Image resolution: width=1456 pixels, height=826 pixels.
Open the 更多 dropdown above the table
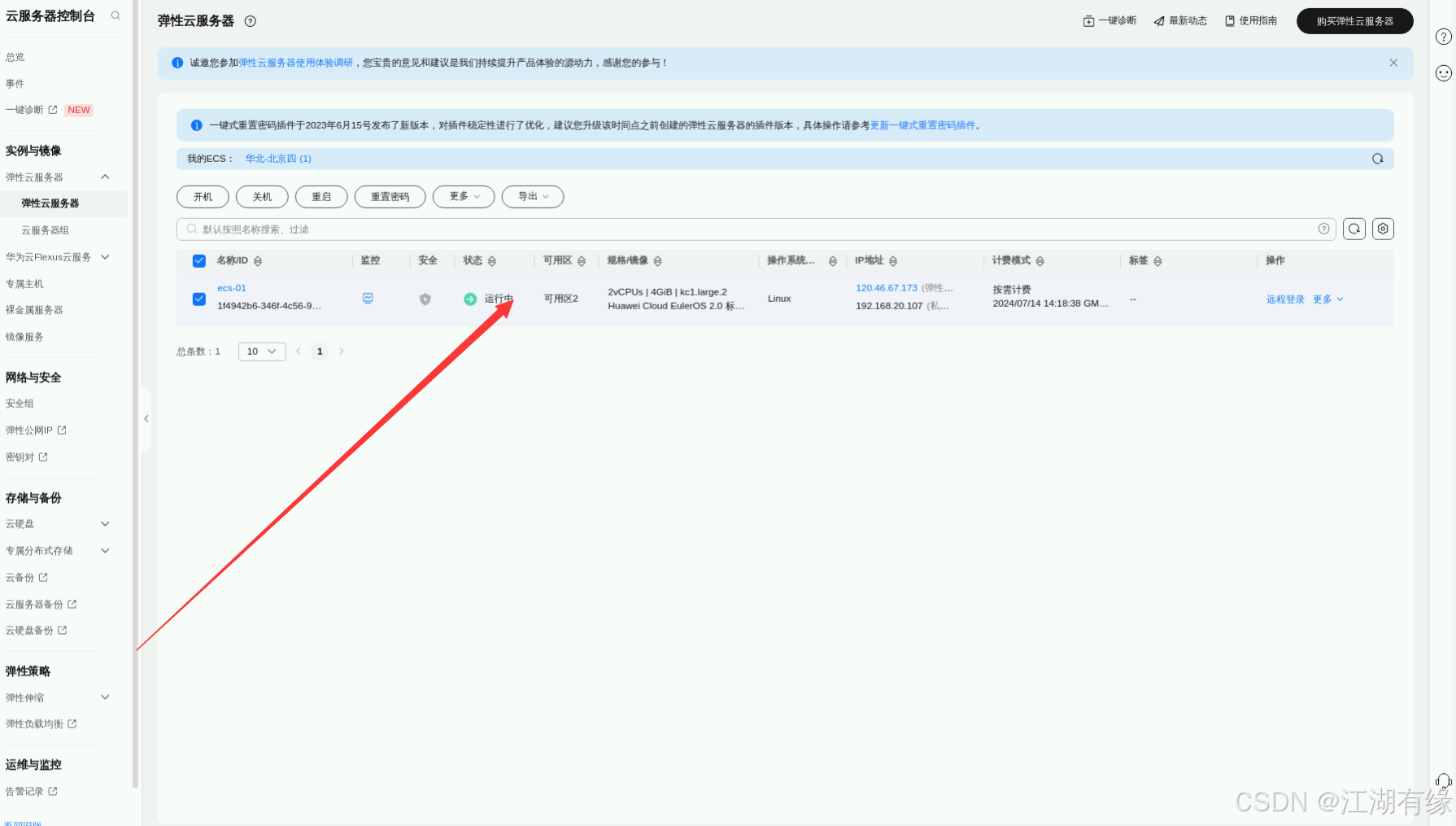coord(464,197)
